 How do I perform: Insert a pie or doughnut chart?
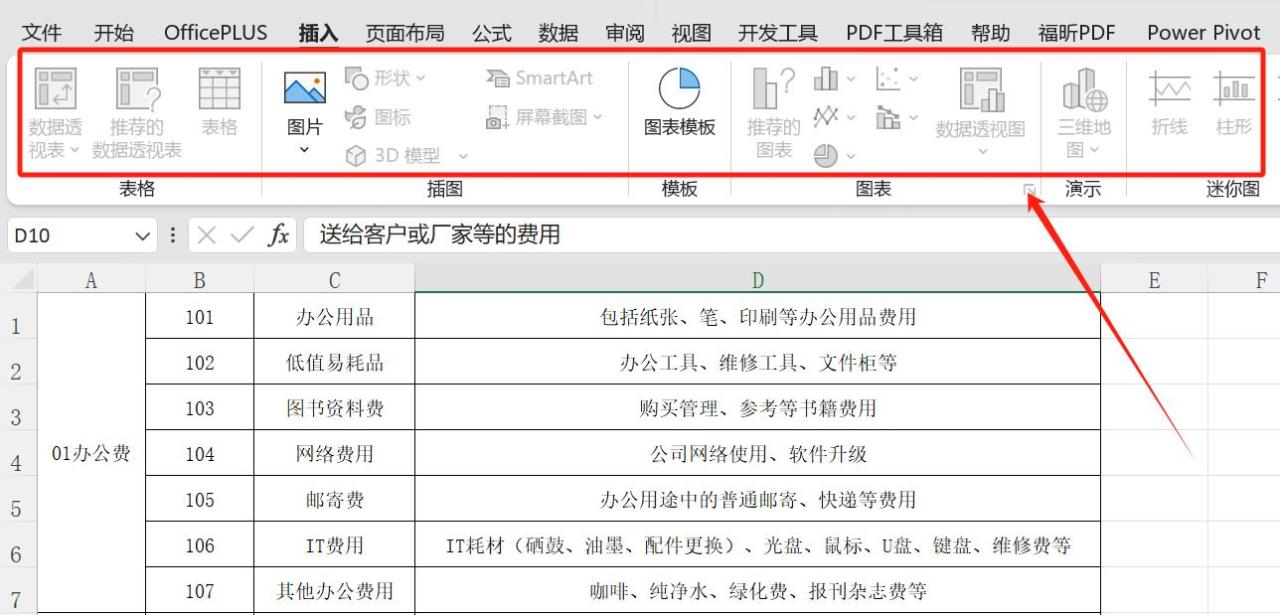pos(826,156)
